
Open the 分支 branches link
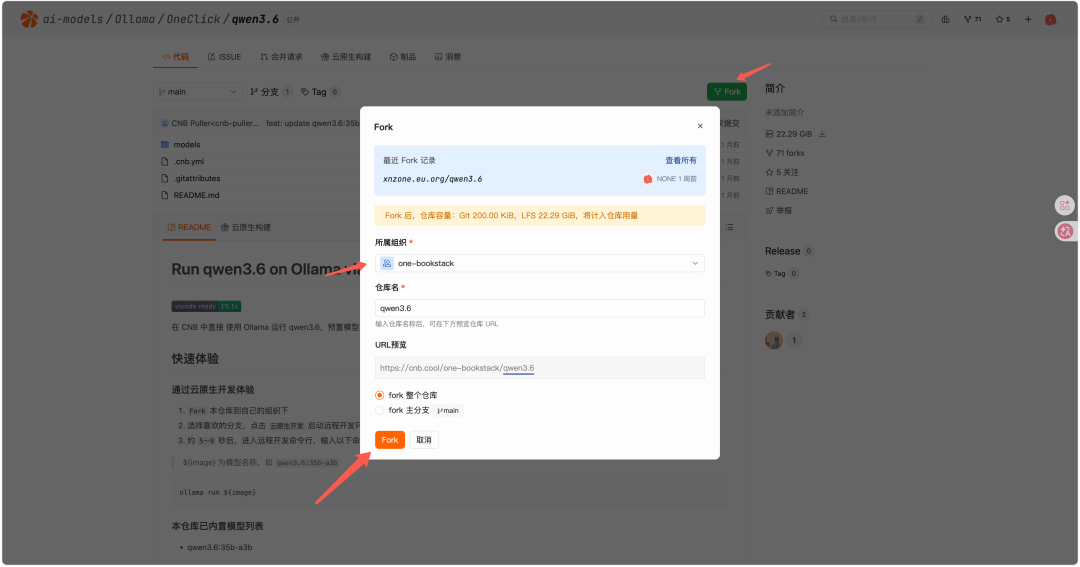(271, 92)
